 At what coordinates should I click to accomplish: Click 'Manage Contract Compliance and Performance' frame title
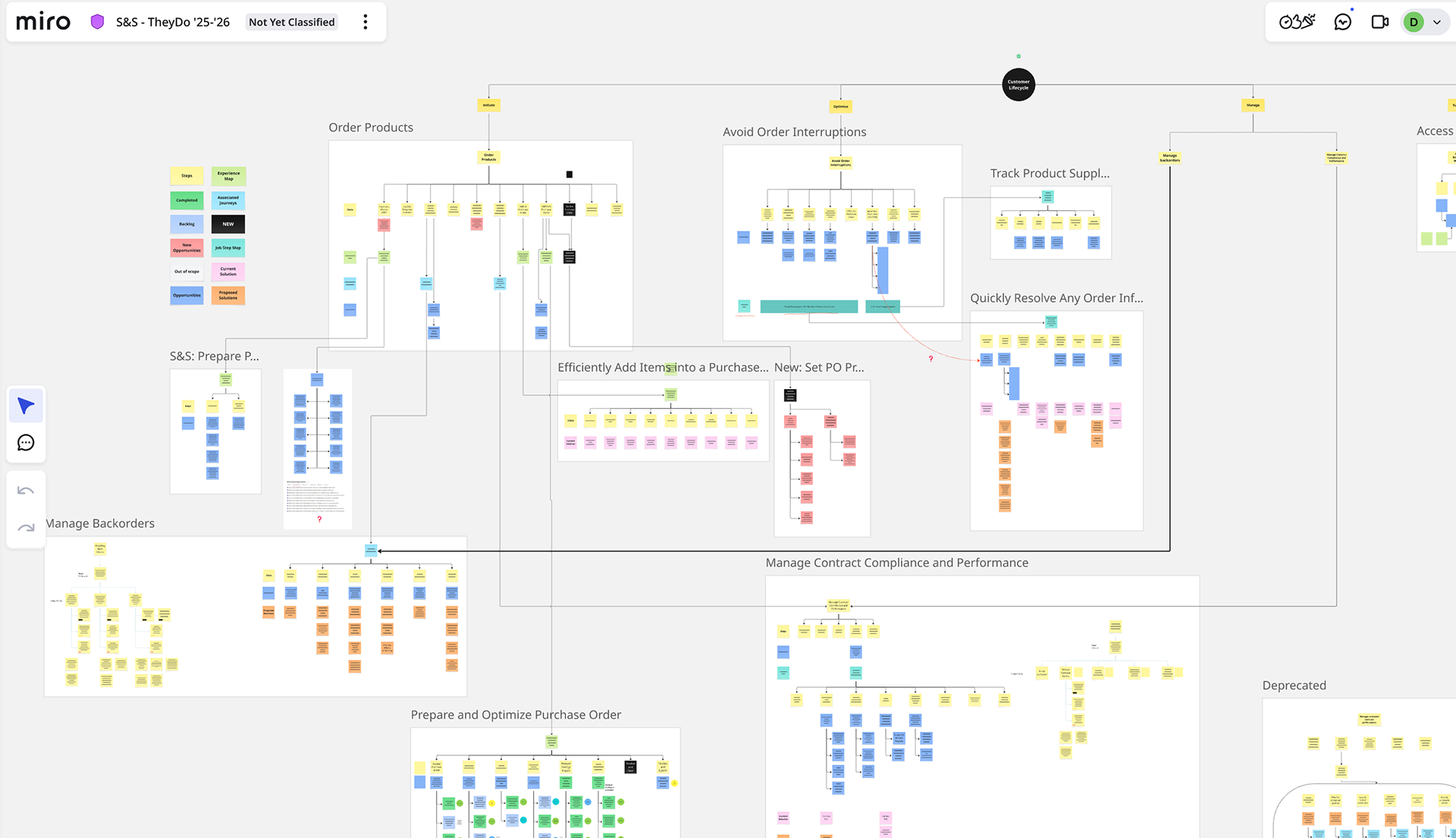point(896,563)
